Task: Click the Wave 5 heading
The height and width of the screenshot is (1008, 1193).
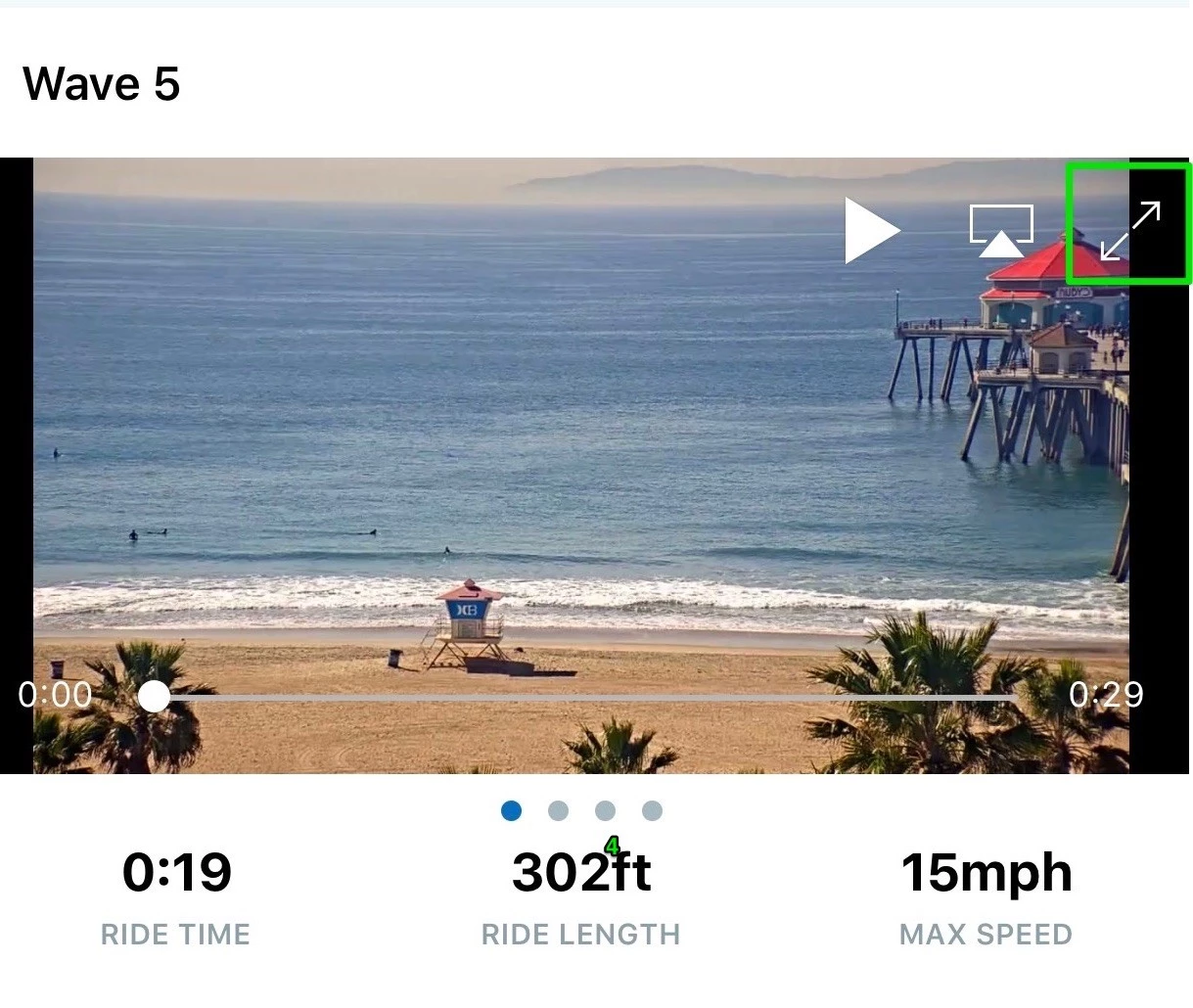Action: point(102,83)
